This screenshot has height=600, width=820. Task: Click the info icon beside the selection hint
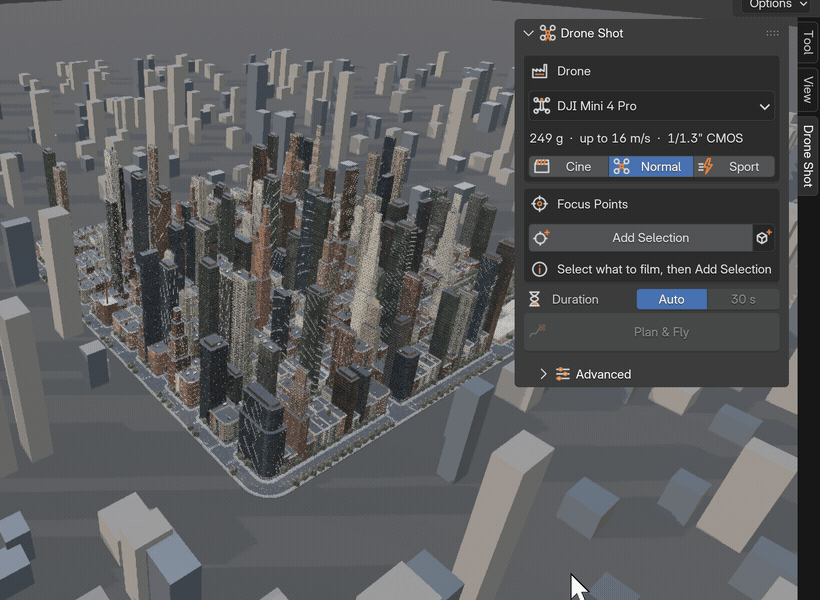click(x=540, y=269)
